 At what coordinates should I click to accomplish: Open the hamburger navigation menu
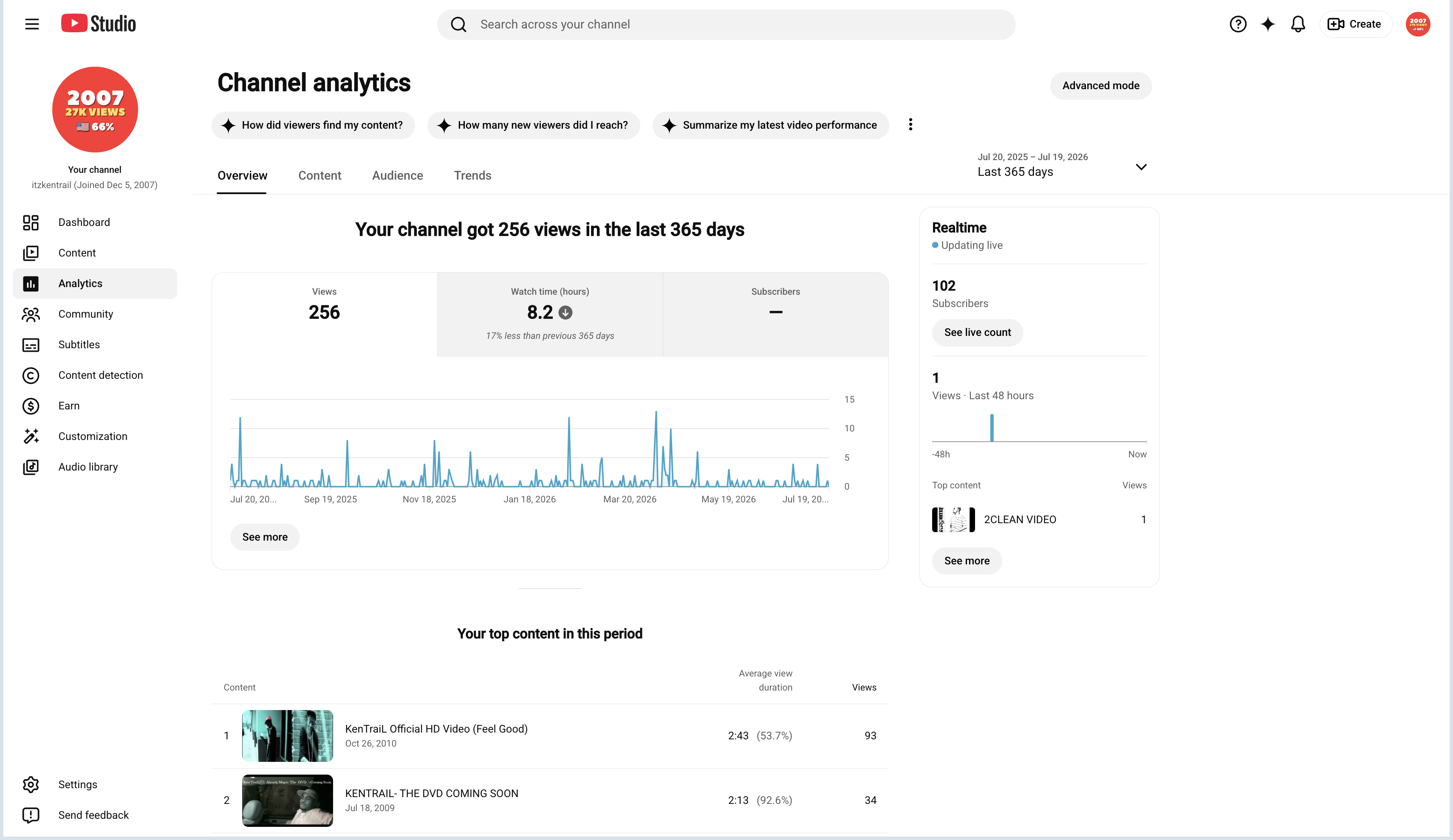click(x=32, y=24)
